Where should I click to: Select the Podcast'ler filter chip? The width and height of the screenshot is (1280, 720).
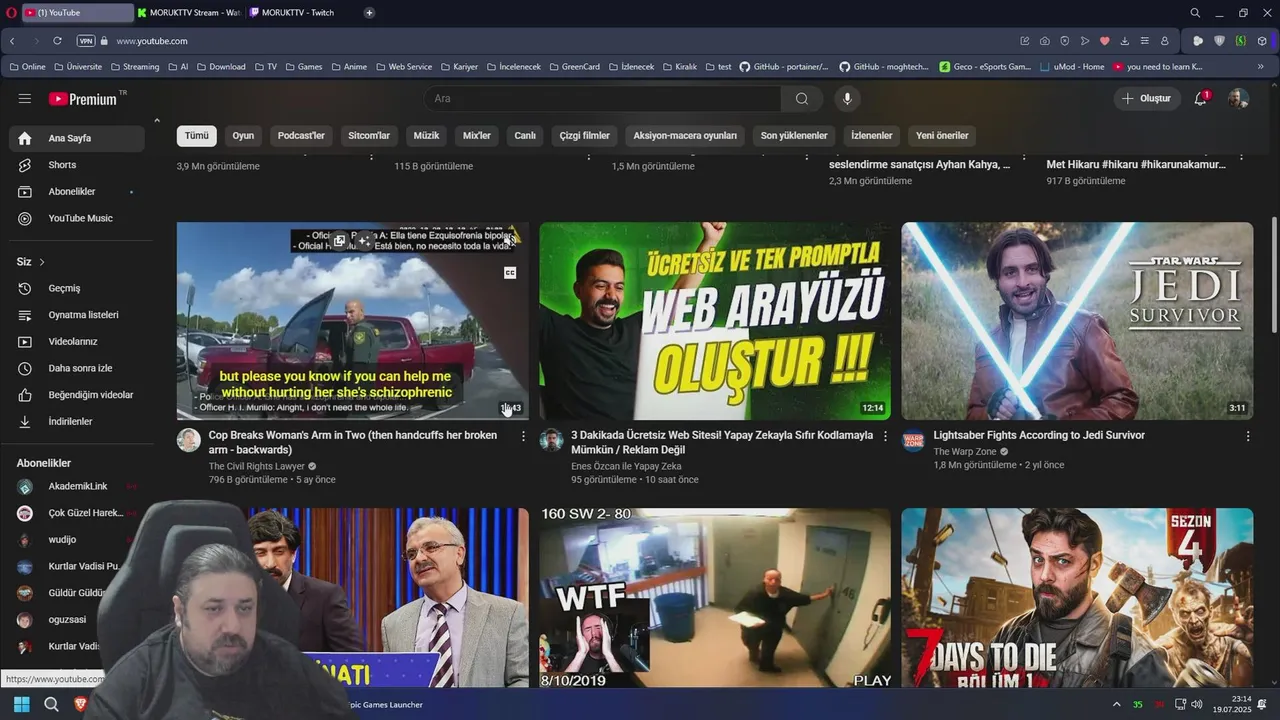pos(301,136)
